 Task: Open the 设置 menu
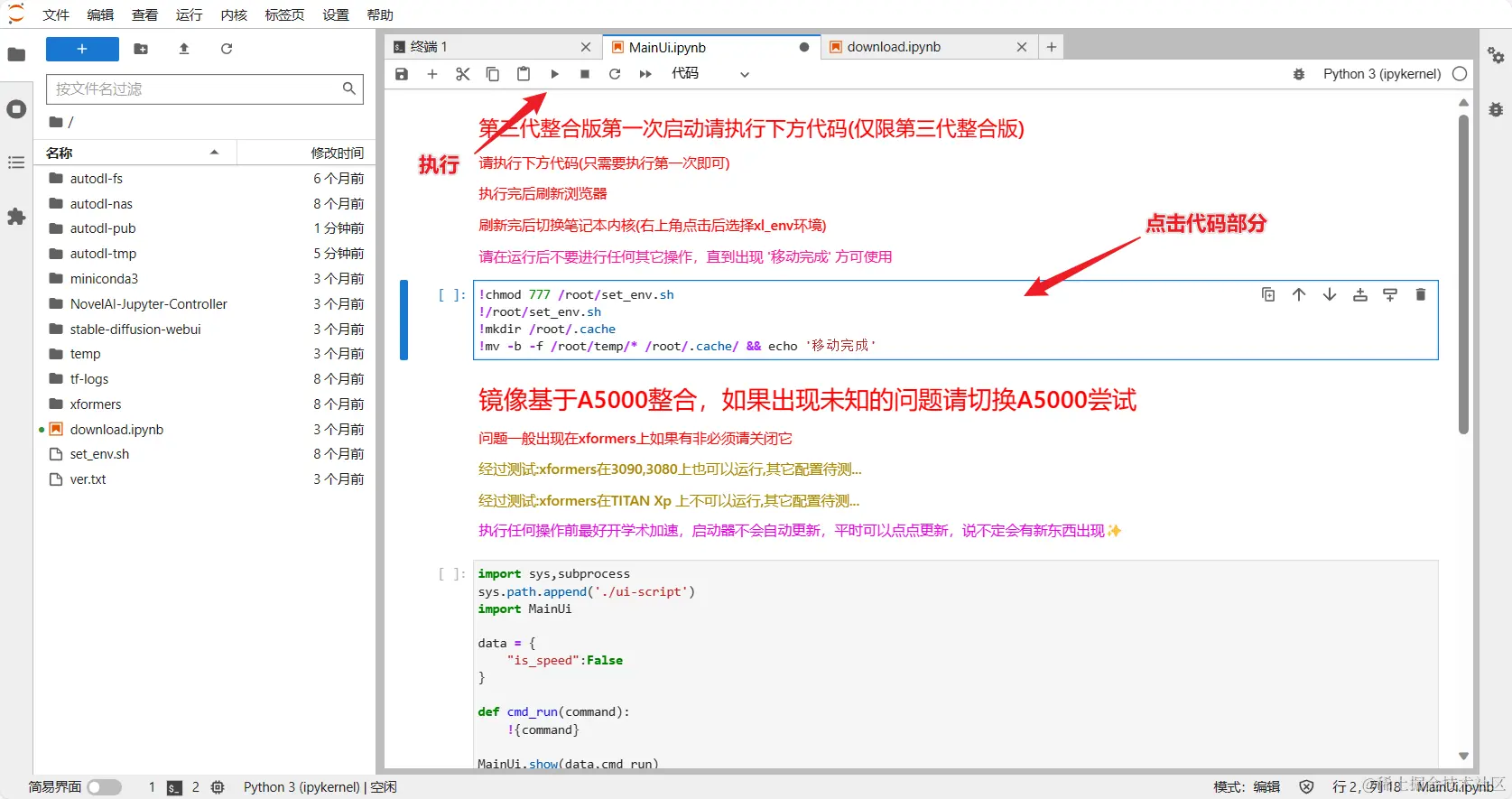[x=336, y=14]
